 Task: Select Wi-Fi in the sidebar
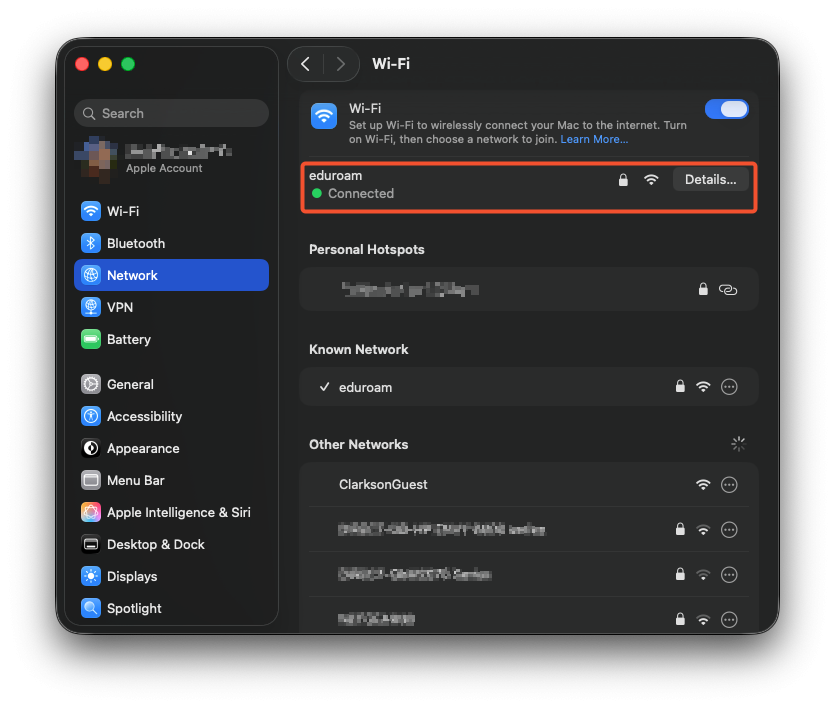(x=171, y=211)
